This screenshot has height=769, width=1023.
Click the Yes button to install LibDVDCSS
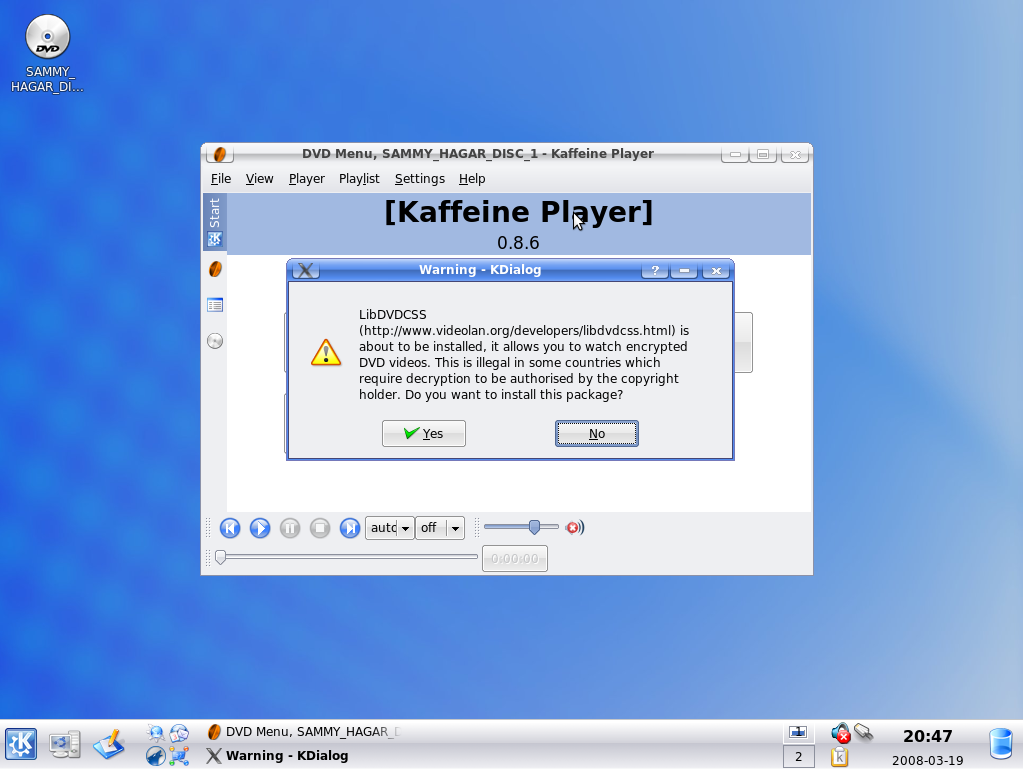pos(423,433)
